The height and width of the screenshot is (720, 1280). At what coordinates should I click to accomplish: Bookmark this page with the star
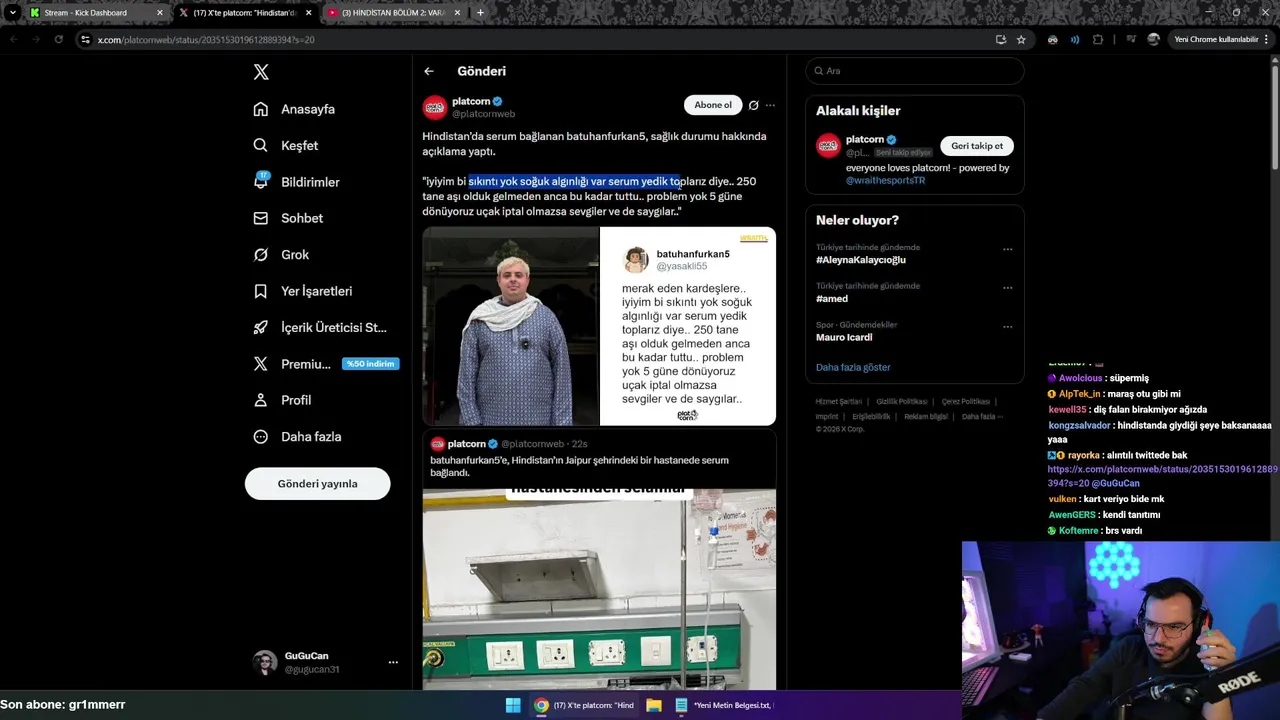[x=1021, y=40]
